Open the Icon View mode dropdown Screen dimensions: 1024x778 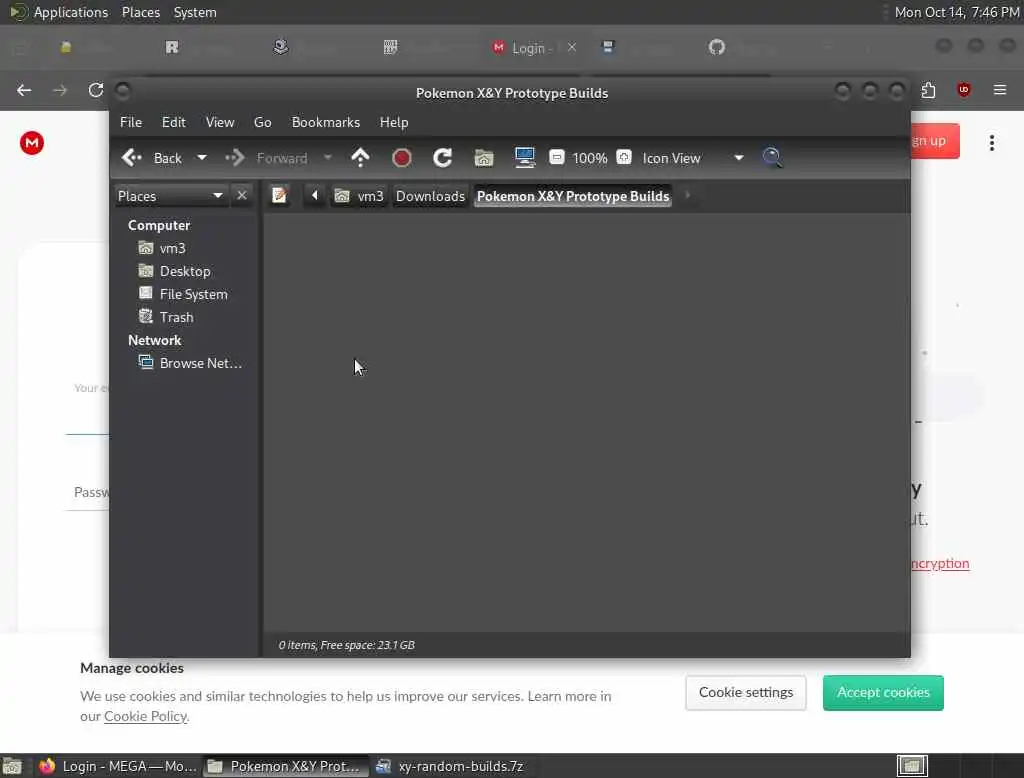tap(692, 158)
